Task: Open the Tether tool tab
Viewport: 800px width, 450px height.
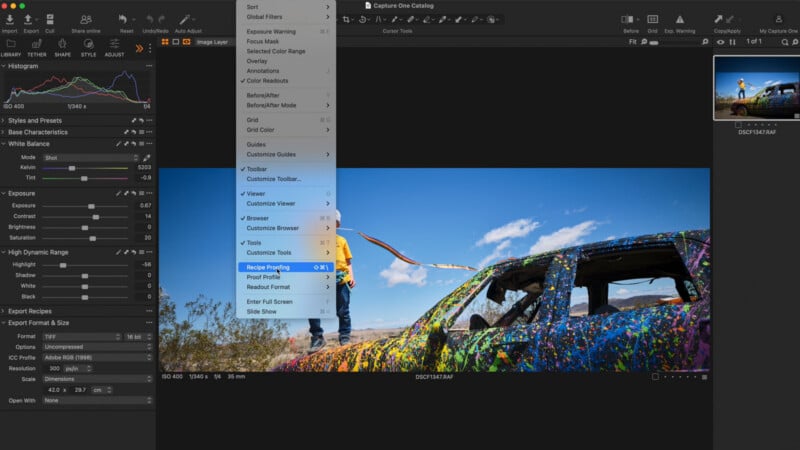Action: (37, 48)
